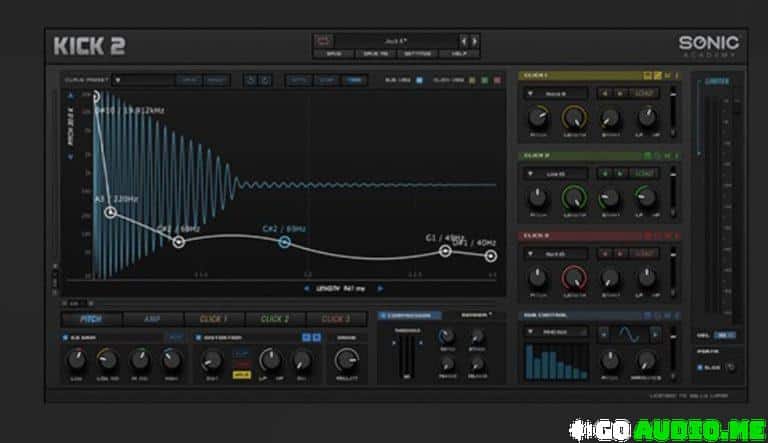Toggle the Compressor enable checkbox
Viewport: 768px width, 443px height.
coord(383,316)
